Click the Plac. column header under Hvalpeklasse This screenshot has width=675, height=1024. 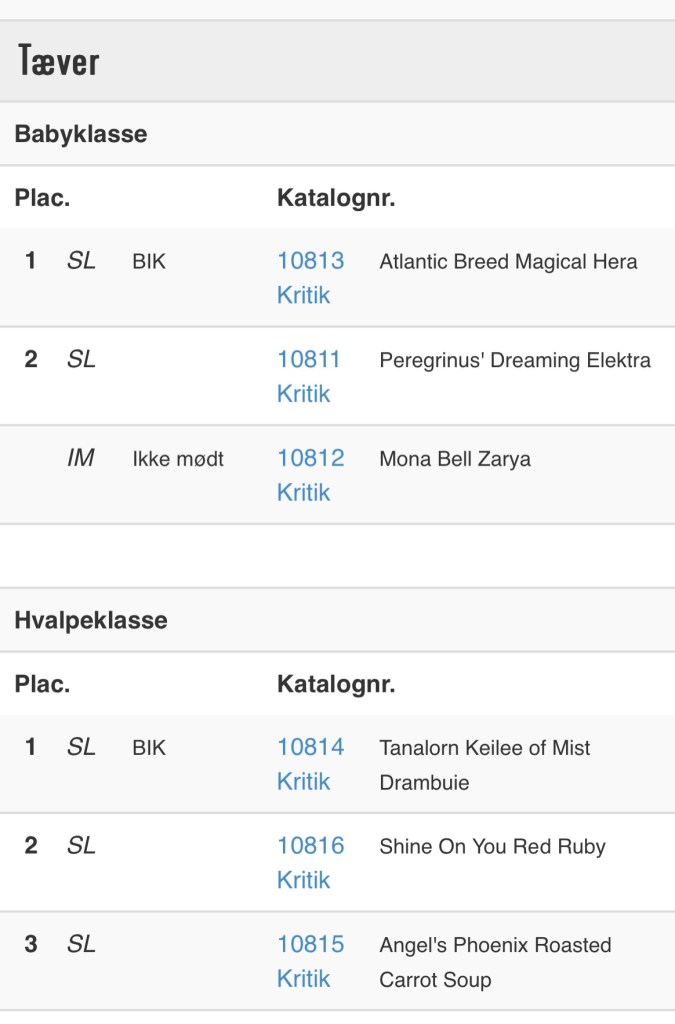[42, 685]
